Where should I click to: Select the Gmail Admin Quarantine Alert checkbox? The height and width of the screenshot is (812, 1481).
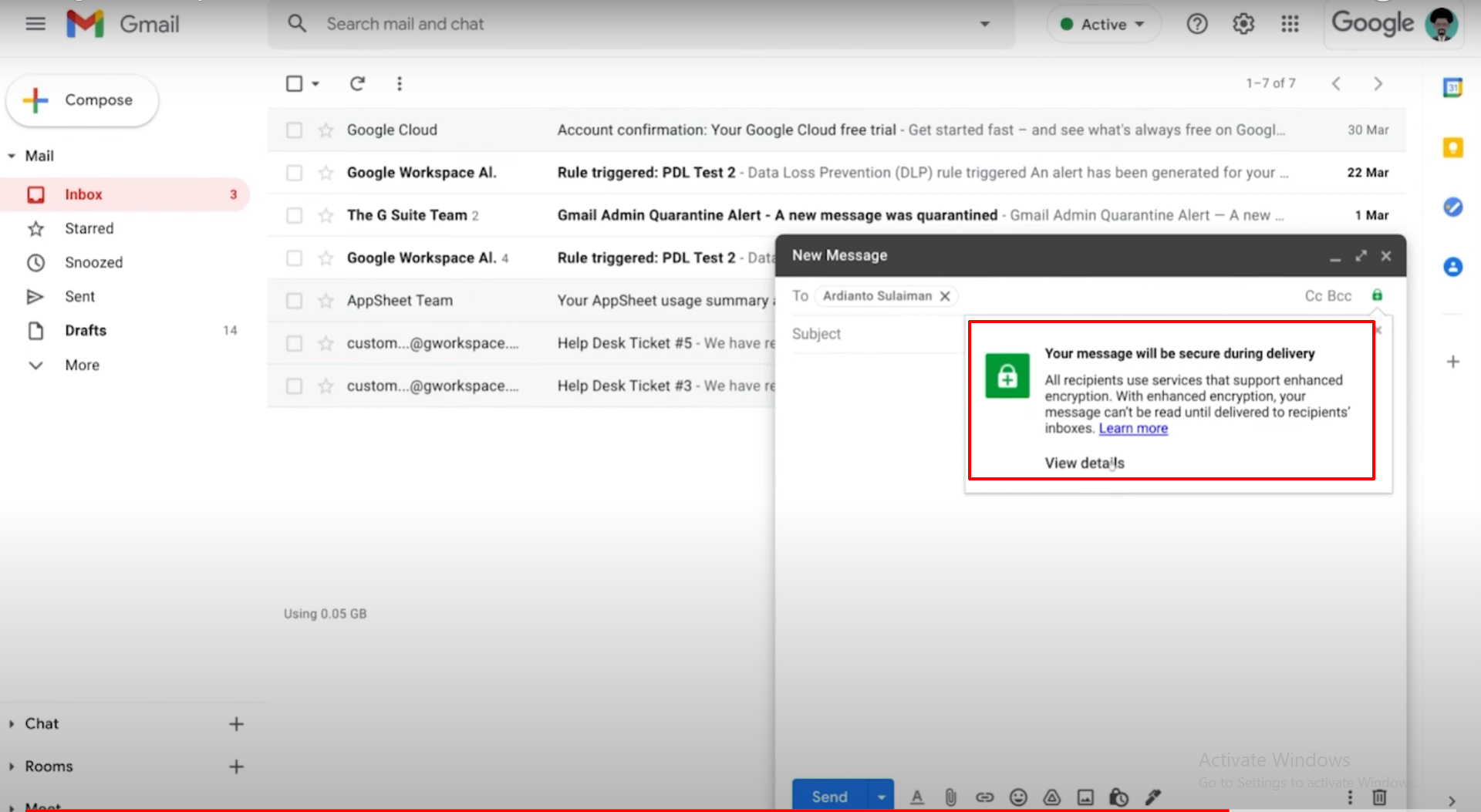coord(294,215)
